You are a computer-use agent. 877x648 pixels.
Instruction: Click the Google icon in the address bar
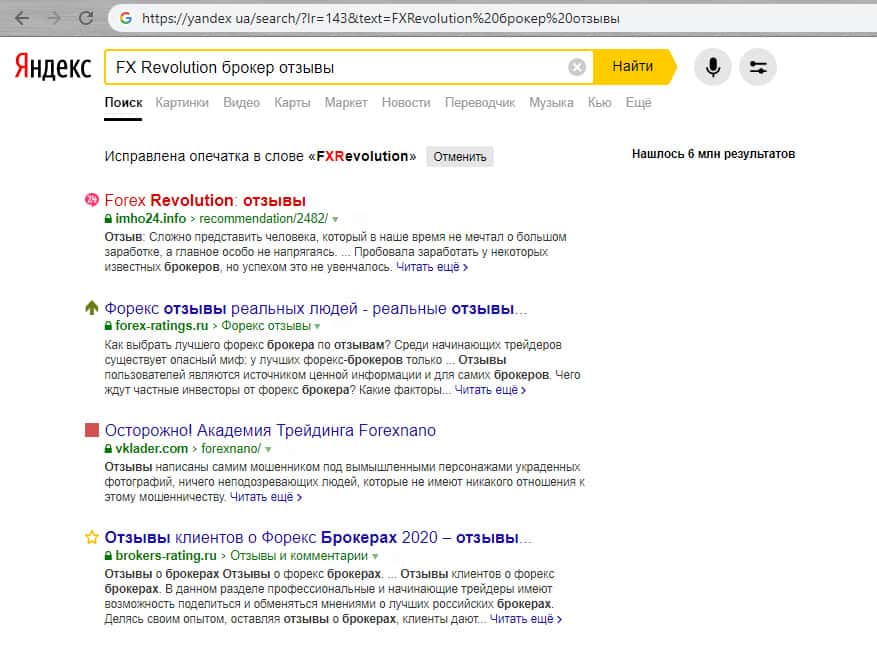point(126,18)
